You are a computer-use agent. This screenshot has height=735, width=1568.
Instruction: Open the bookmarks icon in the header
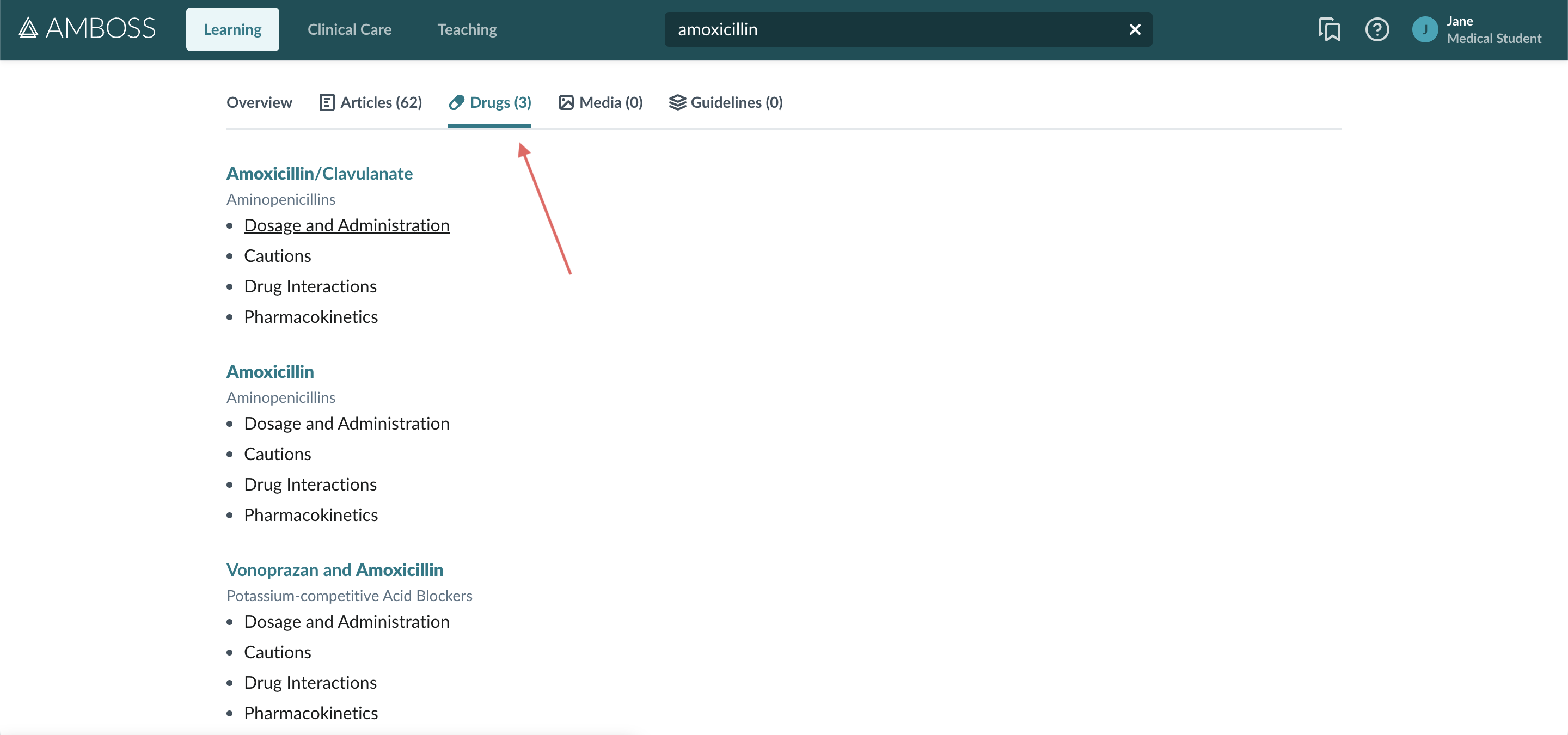(x=1330, y=29)
